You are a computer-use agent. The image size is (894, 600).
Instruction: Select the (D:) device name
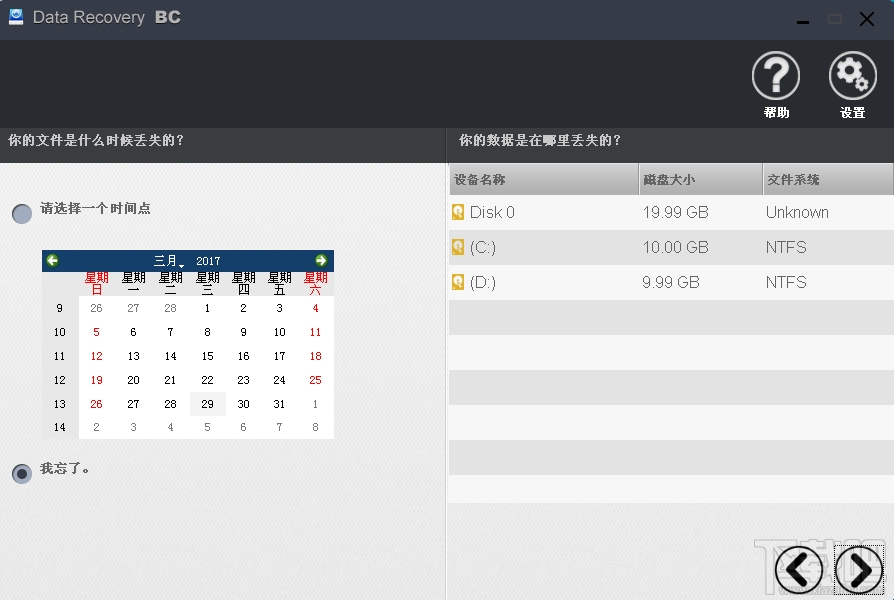(x=483, y=282)
